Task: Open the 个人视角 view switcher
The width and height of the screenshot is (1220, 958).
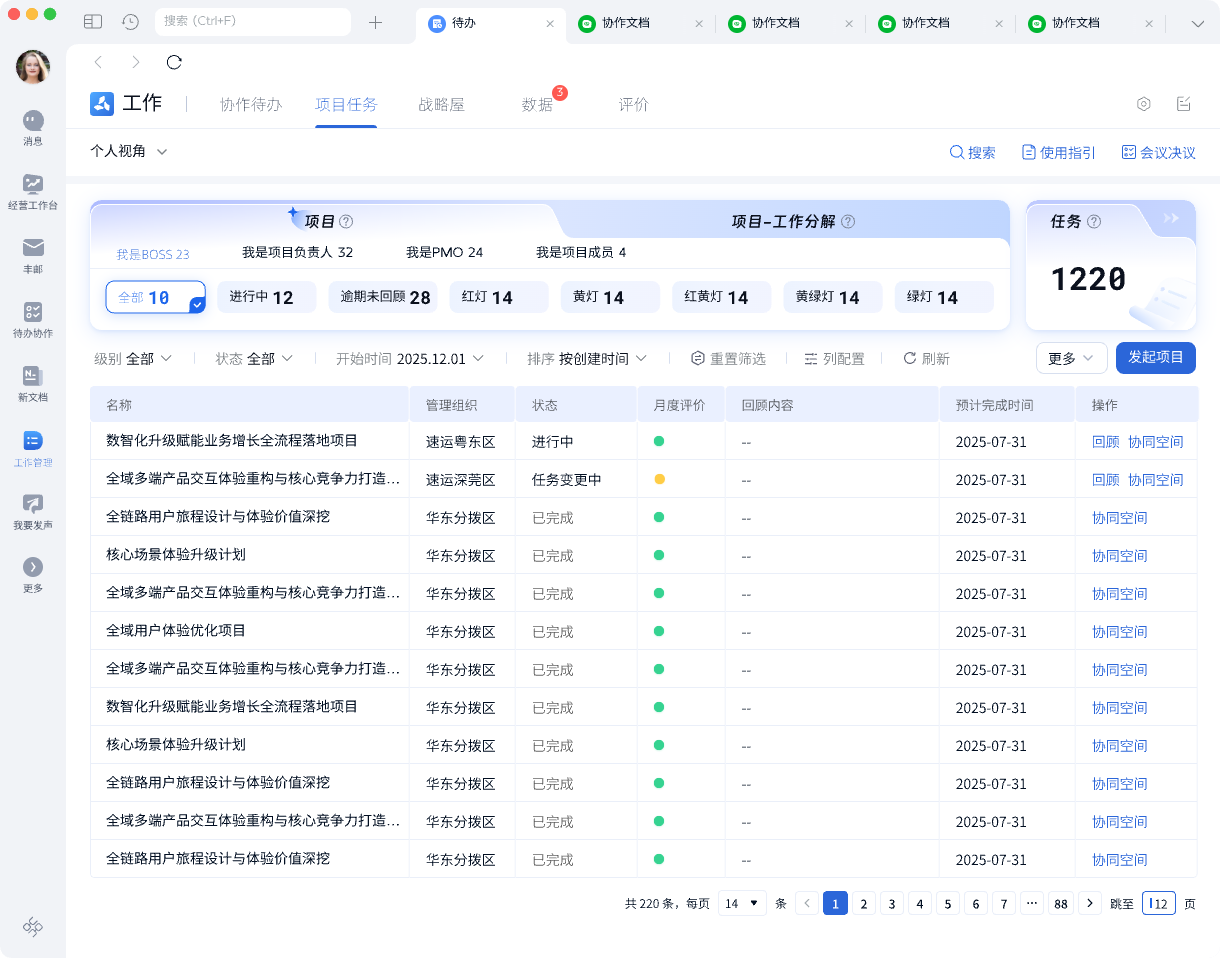Action: [x=128, y=151]
